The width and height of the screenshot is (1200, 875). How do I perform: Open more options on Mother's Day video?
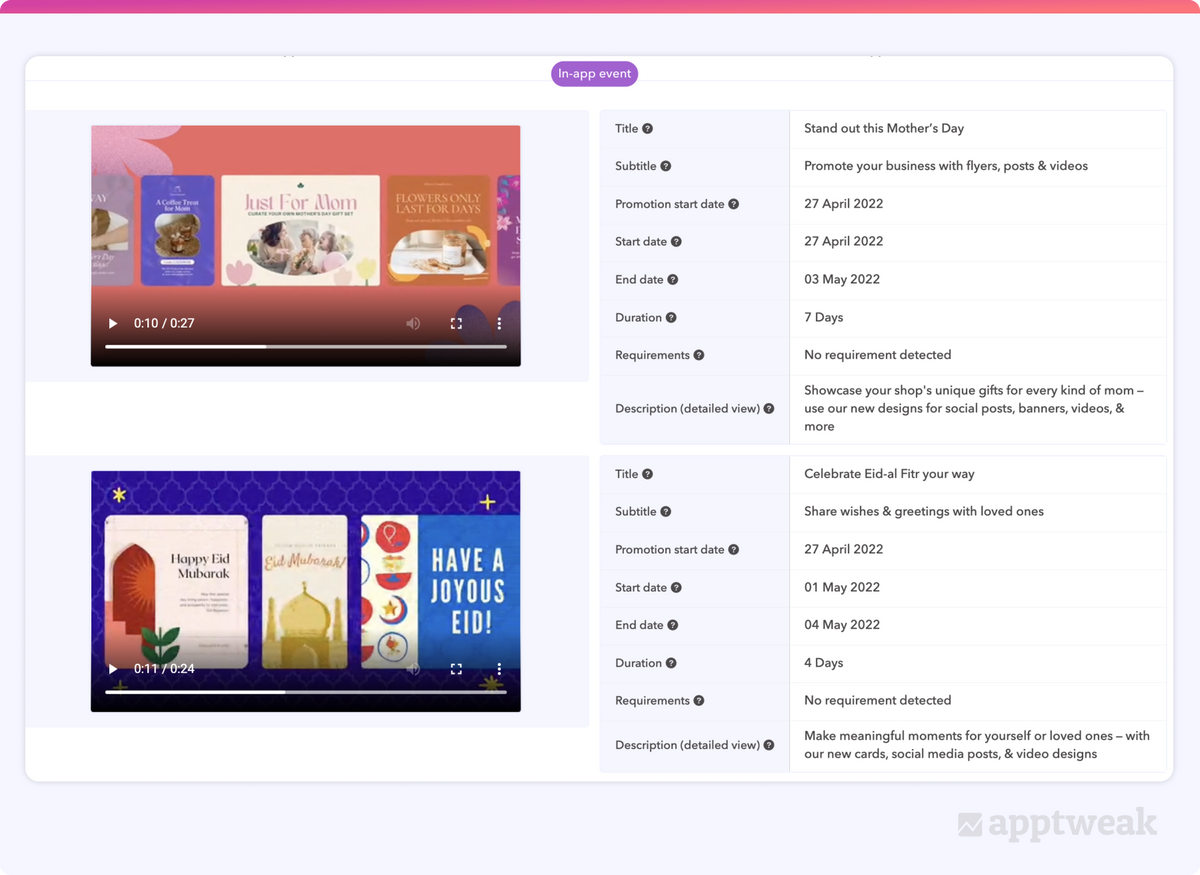(499, 324)
